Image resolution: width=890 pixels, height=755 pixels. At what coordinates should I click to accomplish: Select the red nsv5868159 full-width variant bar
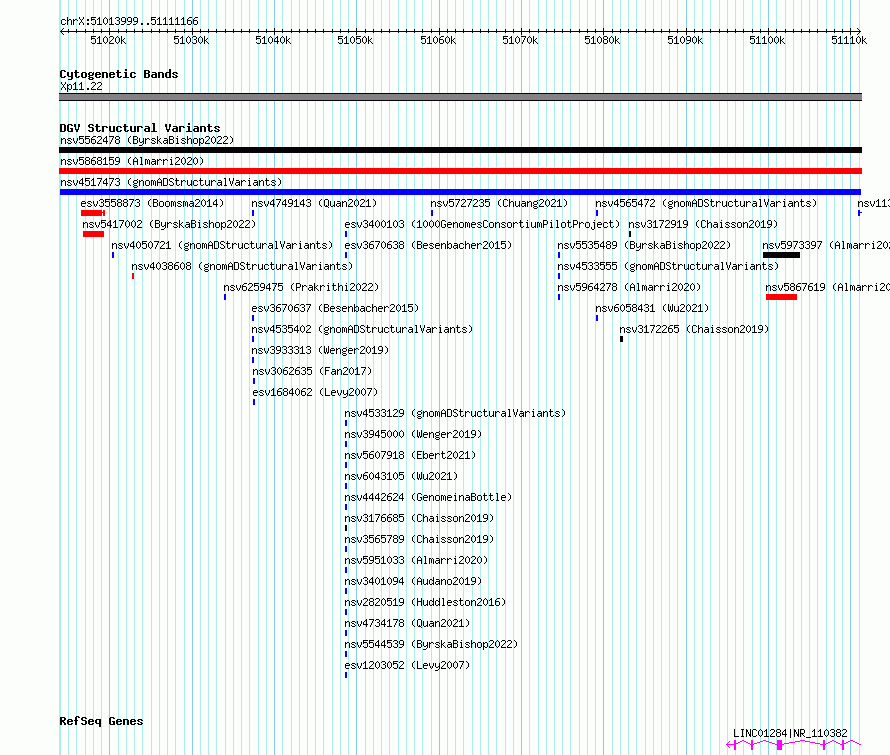click(460, 171)
